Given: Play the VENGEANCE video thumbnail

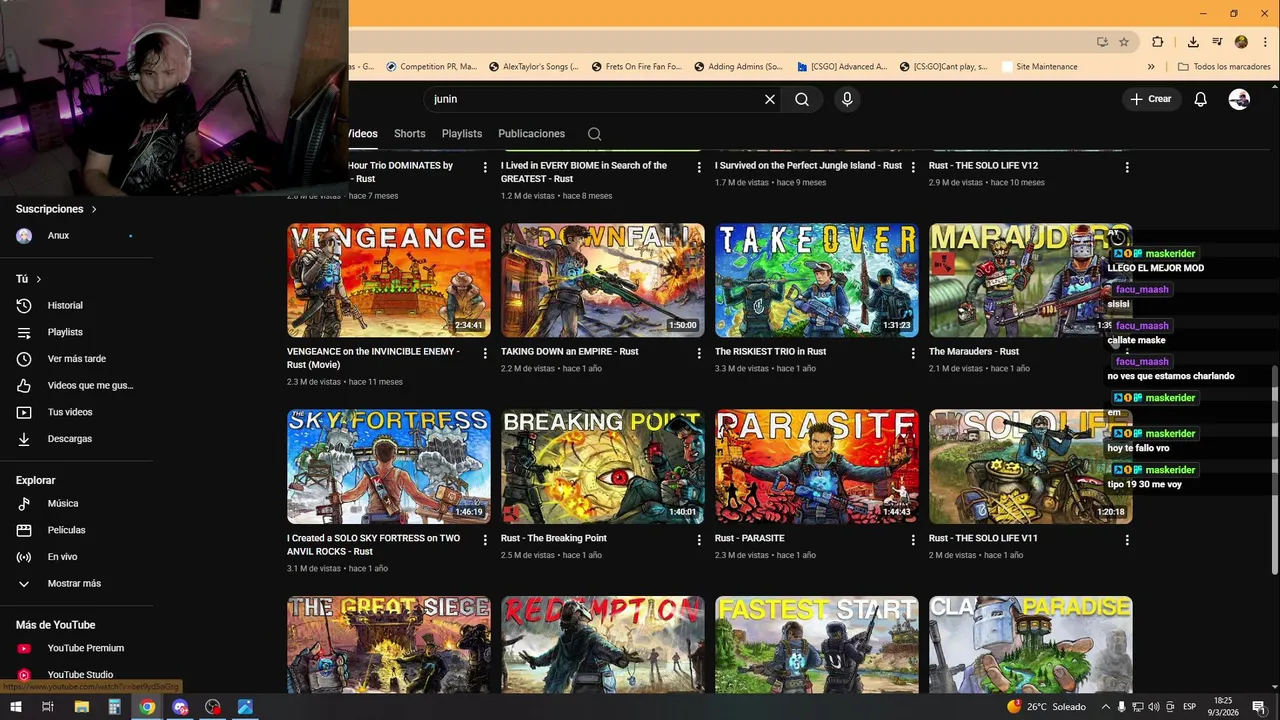Looking at the screenshot, I should click(389, 280).
